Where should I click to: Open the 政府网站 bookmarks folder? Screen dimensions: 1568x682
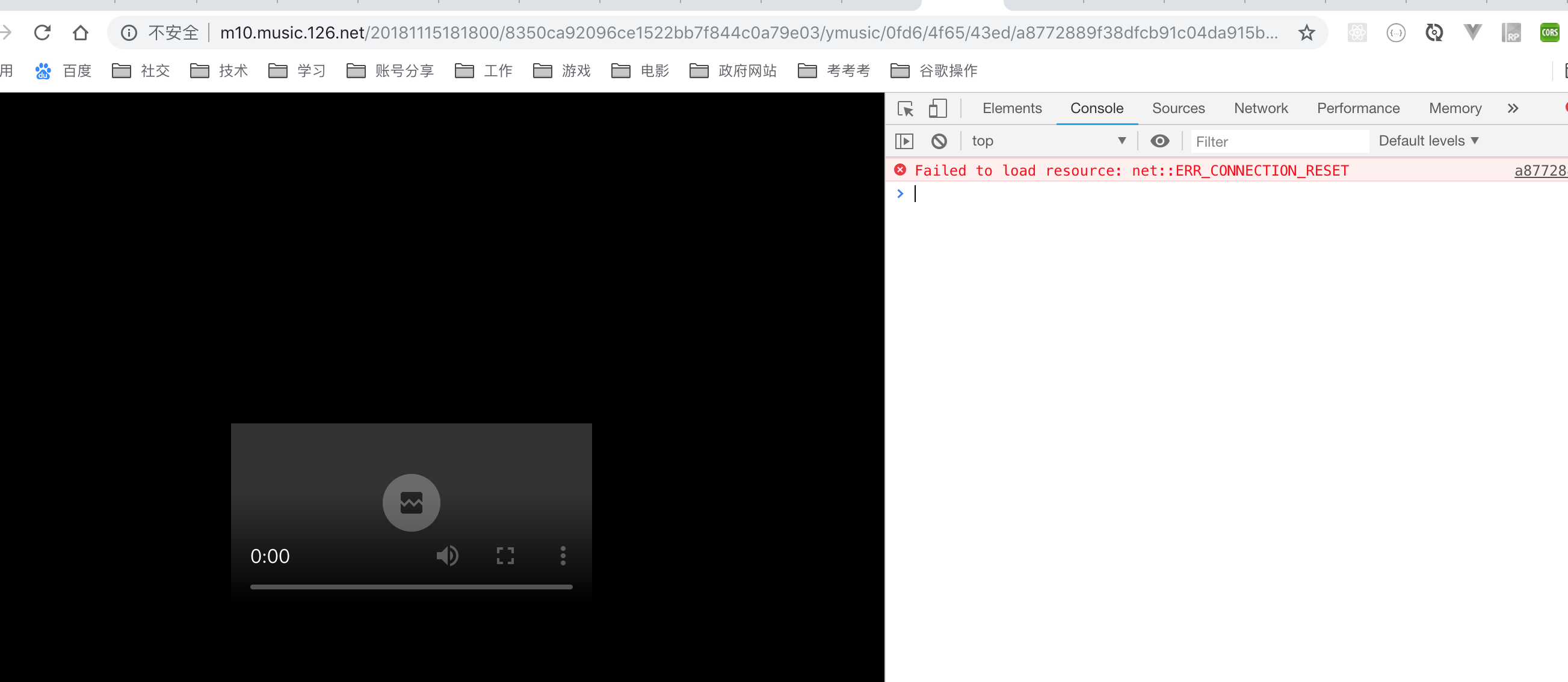[732, 70]
